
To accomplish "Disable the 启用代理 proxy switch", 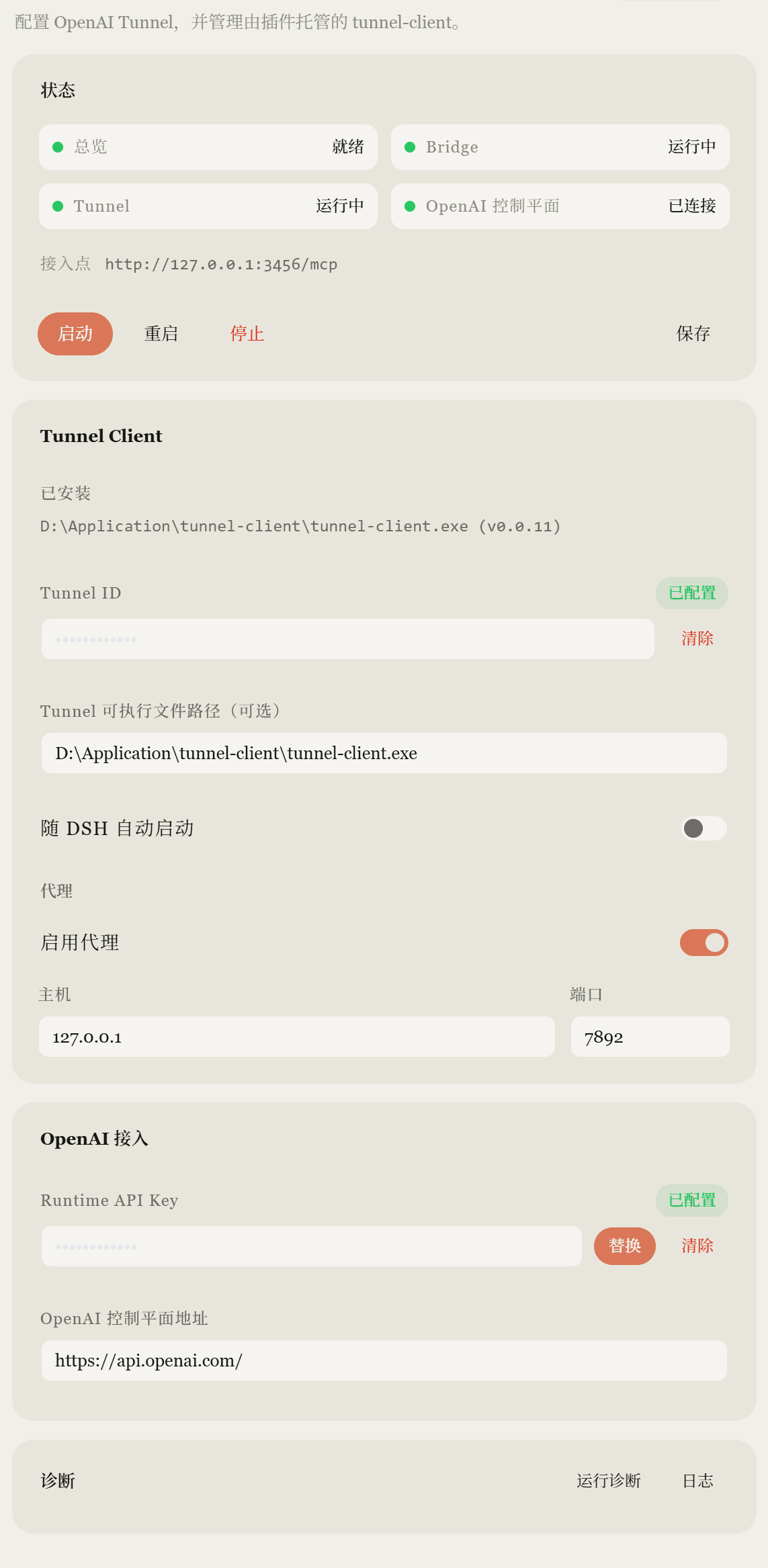I will tap(703, 943).
